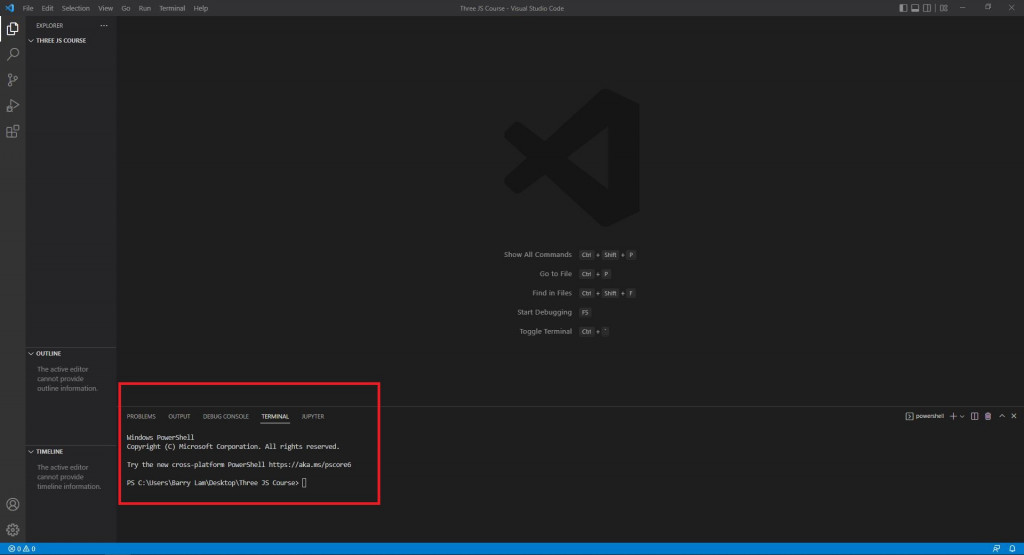
Task: Click the Microsoft copyright line in terminal
Action: click(x=233, y=447)
